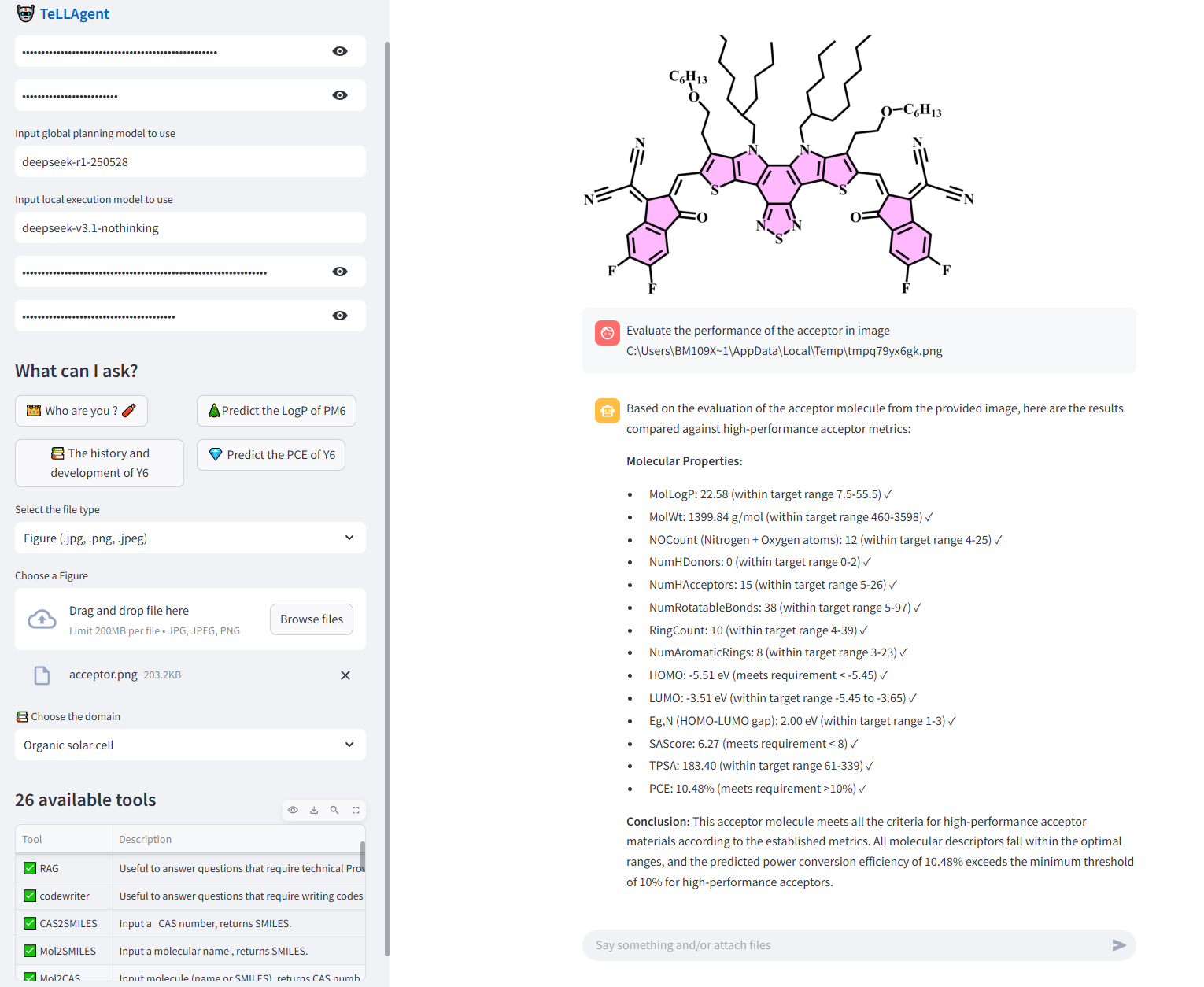Select 'The history and development of Y6'

coord(99,463)
